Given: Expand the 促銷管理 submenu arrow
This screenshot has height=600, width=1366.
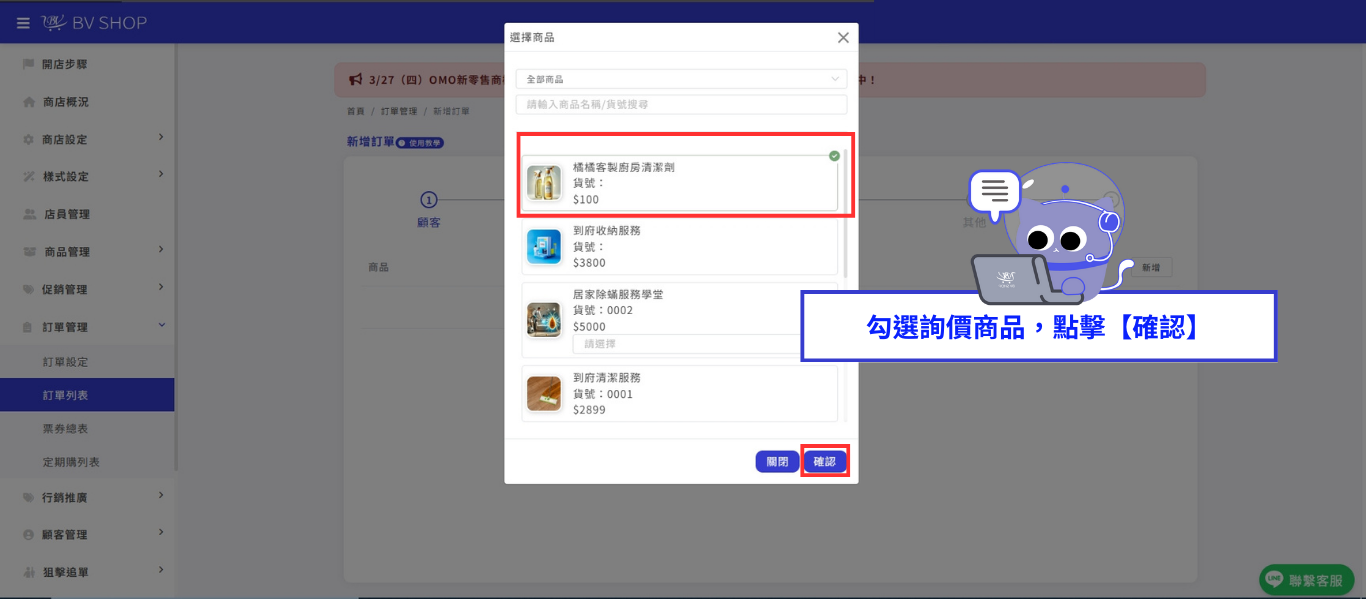Looking at the screenshot, I should (161, 288).
